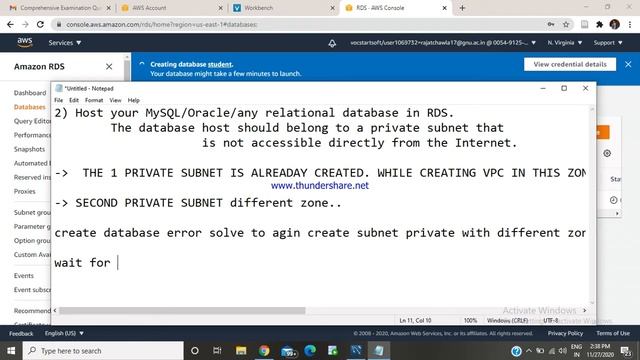Screen dimensions: 640x360
Task: Go back in Chrome browser
Action: pos(10,24)
